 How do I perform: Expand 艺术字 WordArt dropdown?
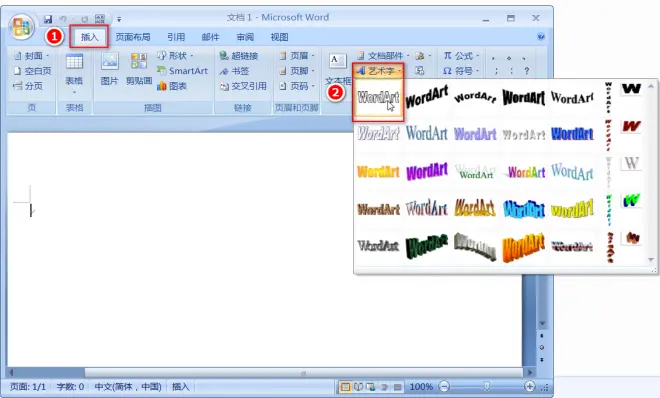[378, 71]
